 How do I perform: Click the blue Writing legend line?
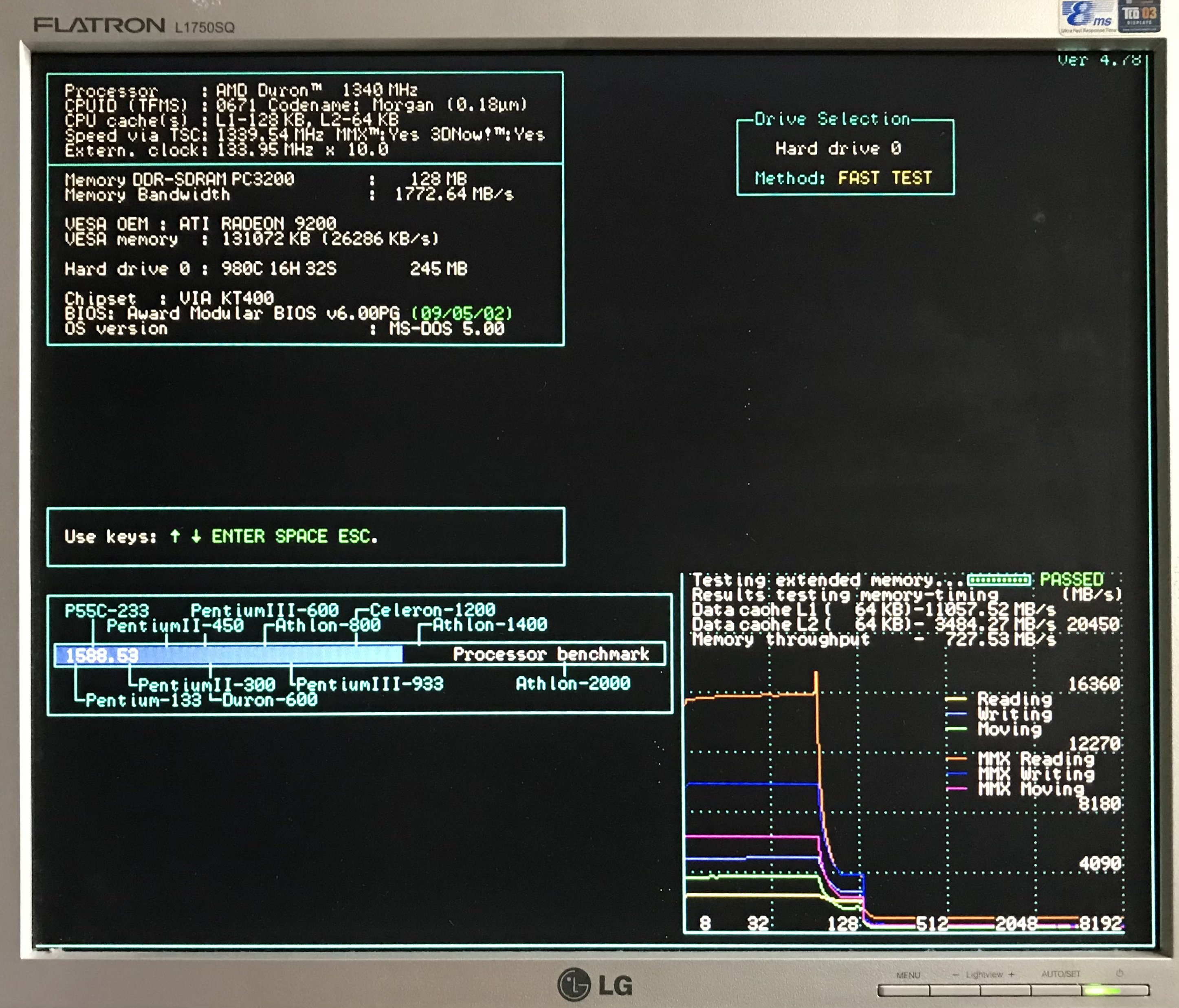955,714
